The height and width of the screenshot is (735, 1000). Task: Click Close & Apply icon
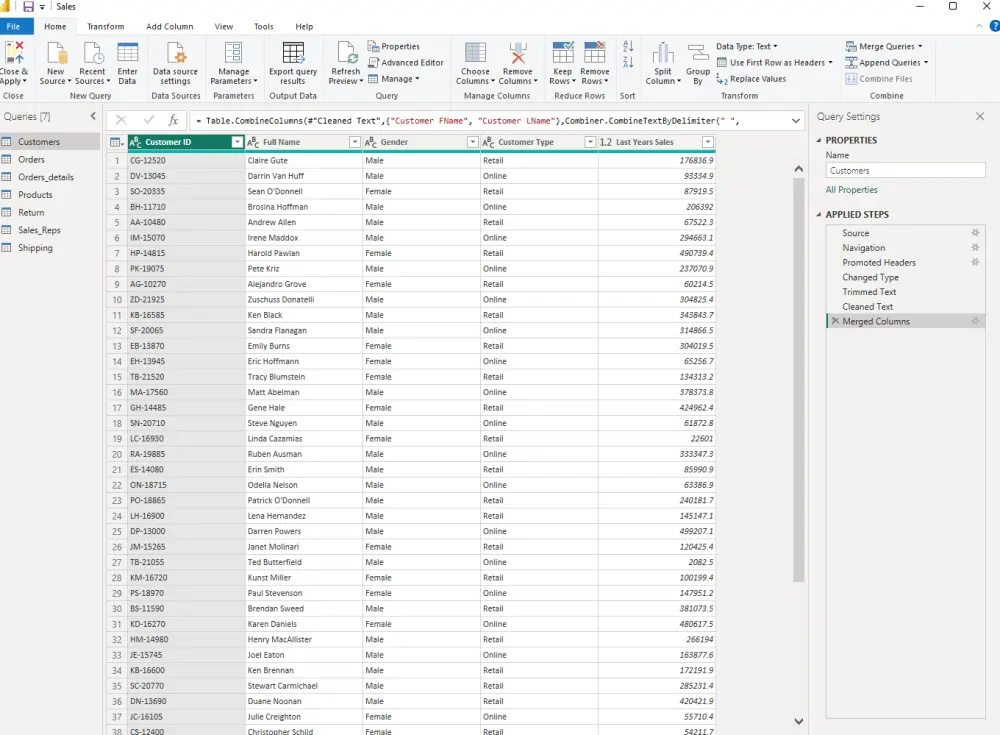[x=13, y=52]
